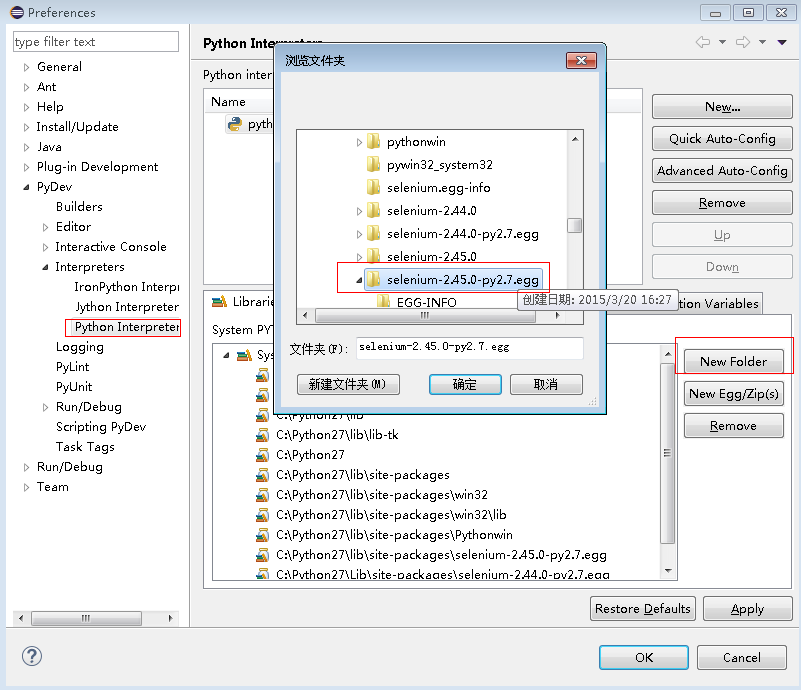801x690 pixels.
Task: Open the PyLint preferences page
Action: coord(73,367)
